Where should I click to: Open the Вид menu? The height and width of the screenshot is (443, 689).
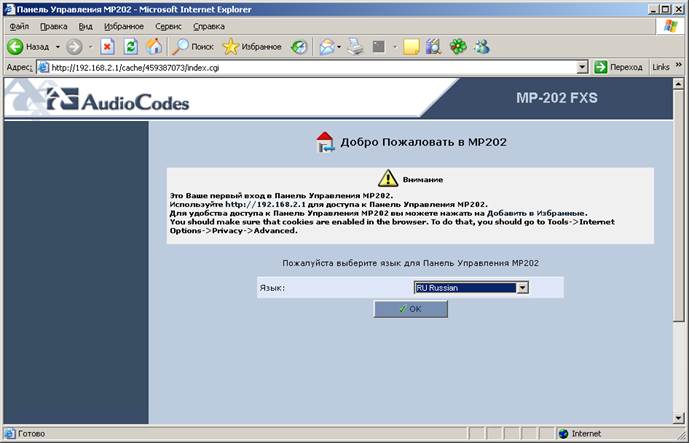85,26
